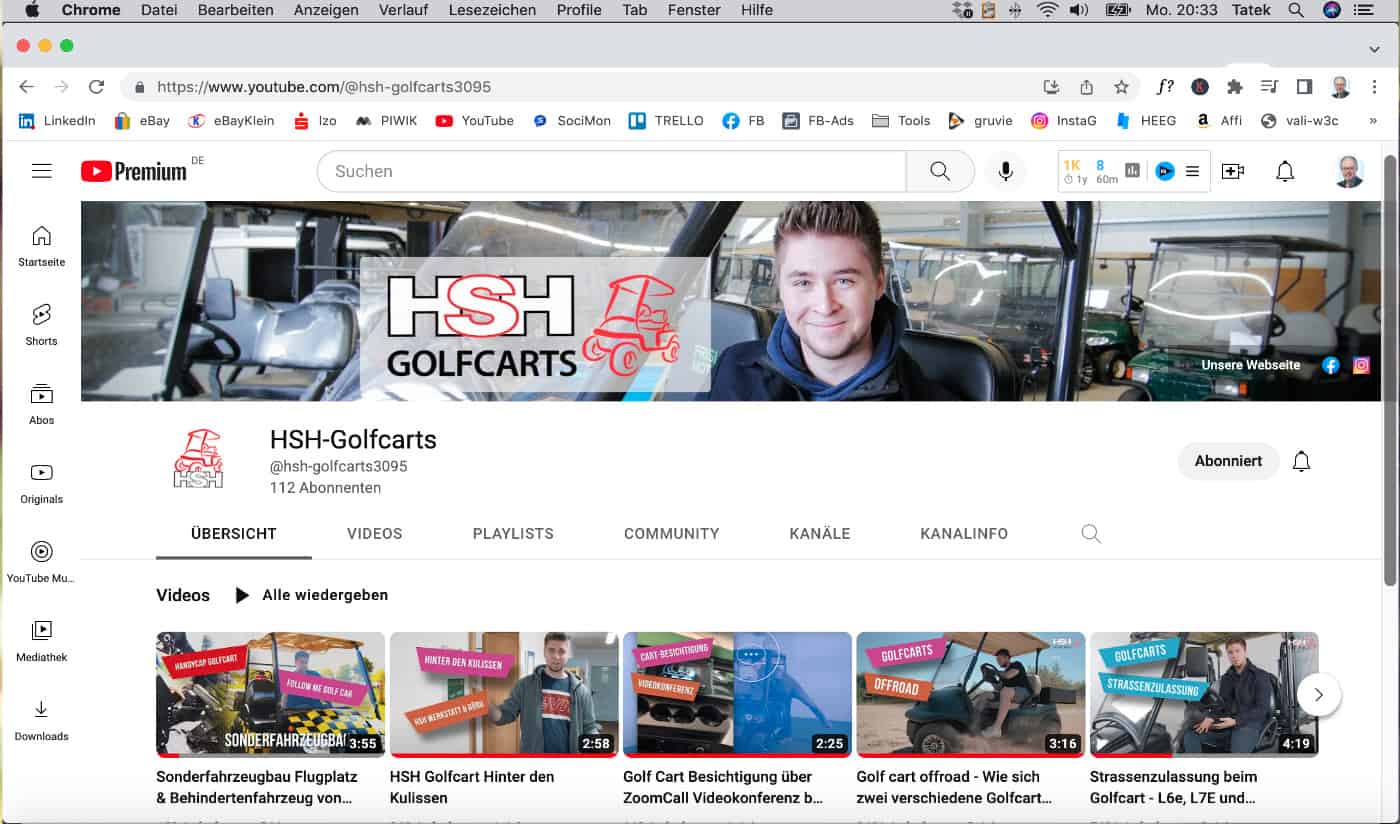Open the channel's Facebook icon on banner
Viewport: 1400px width, 824px height.
click(x=1331, y=365)
